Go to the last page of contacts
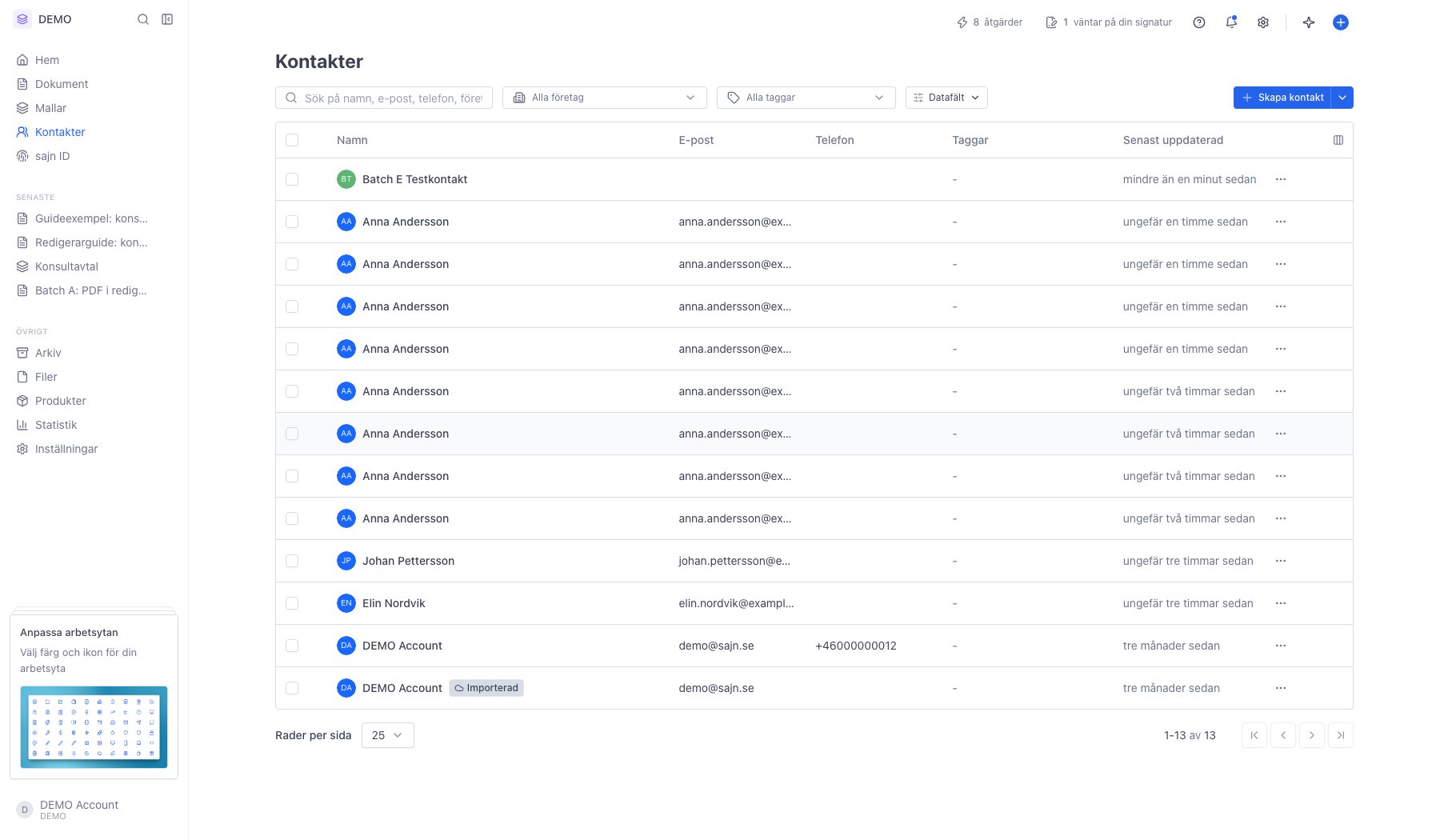 tap(1341, 735)
